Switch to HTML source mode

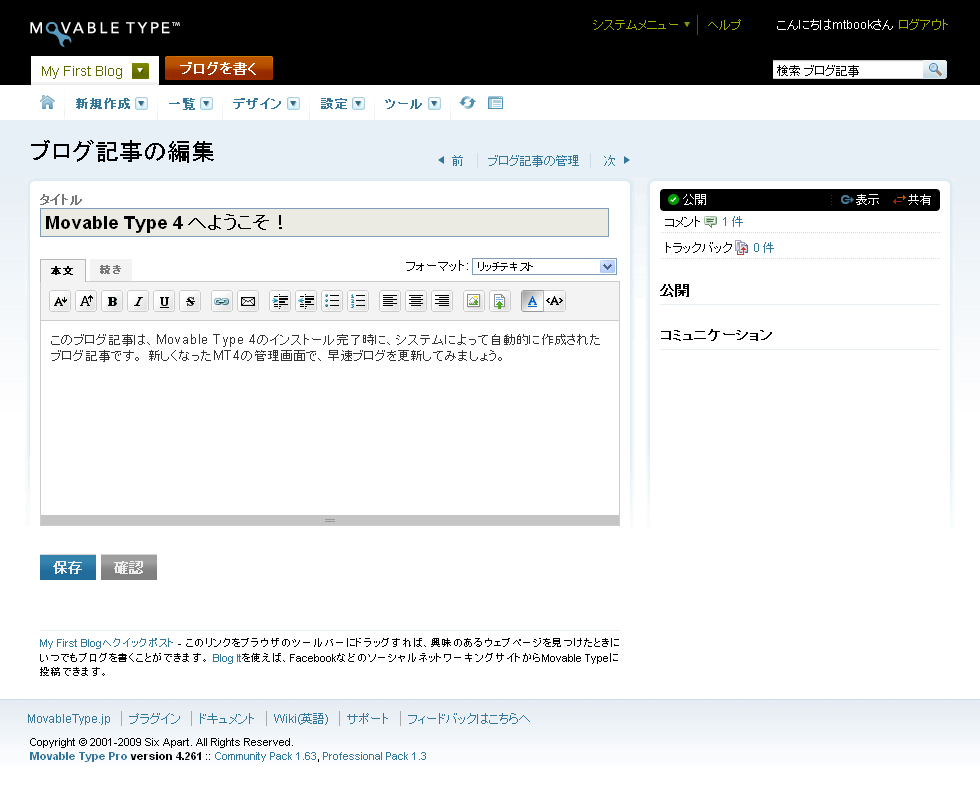[x=555, y=301]
